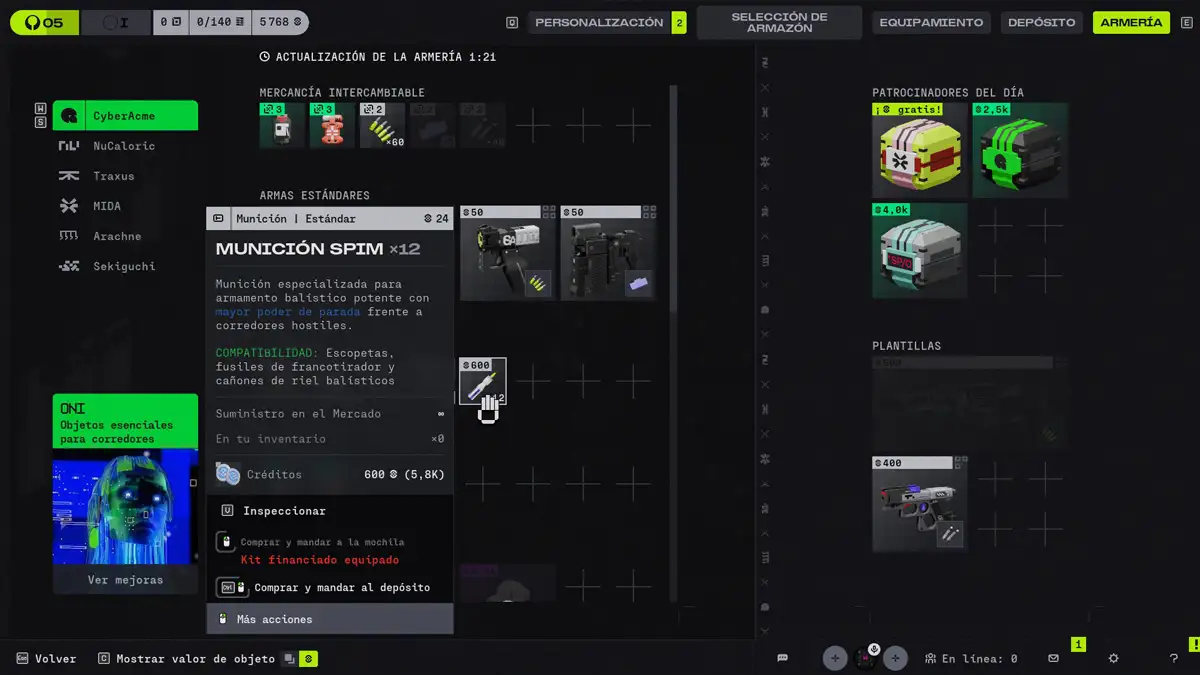The image size is (1200, 675).
Task: Open the Equipamiento tab
Action: point(931,22)
